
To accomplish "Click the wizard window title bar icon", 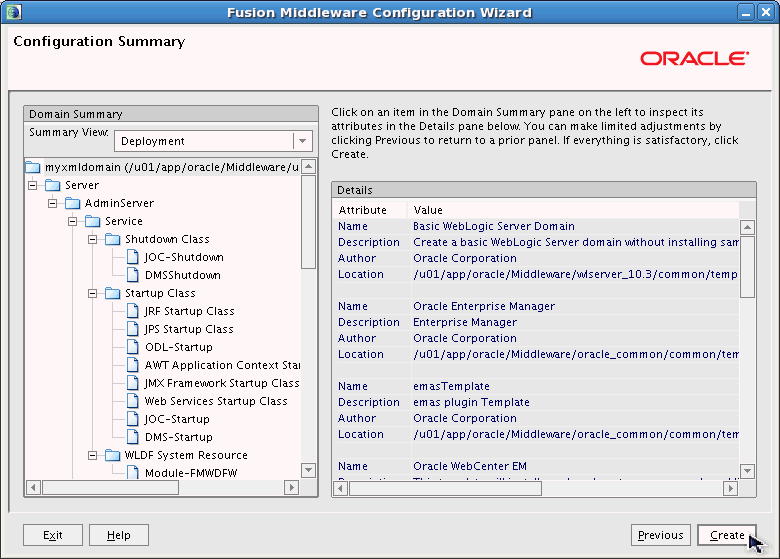I will click(x=13, y=12).
